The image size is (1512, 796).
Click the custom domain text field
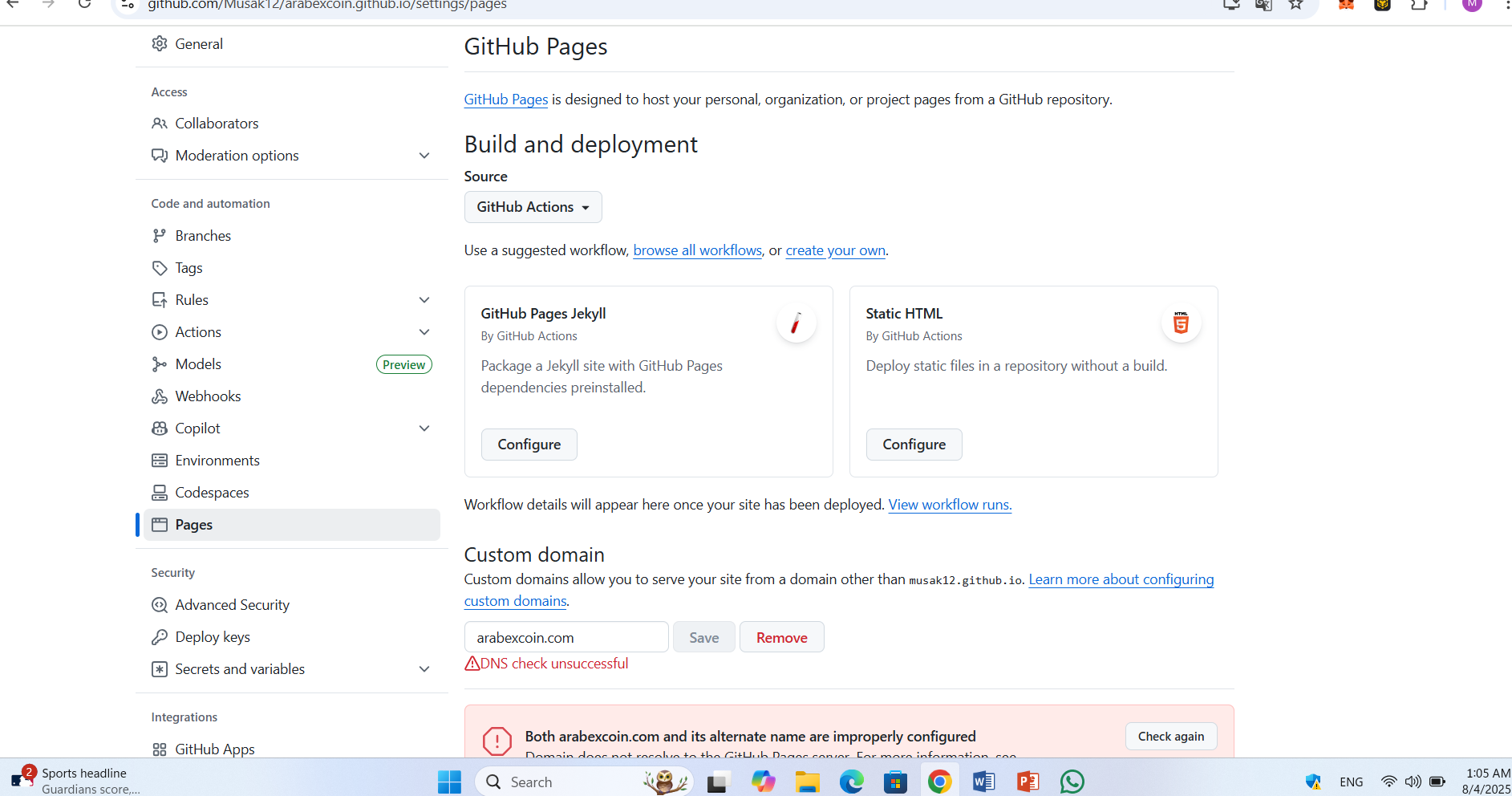click(565, 637)
